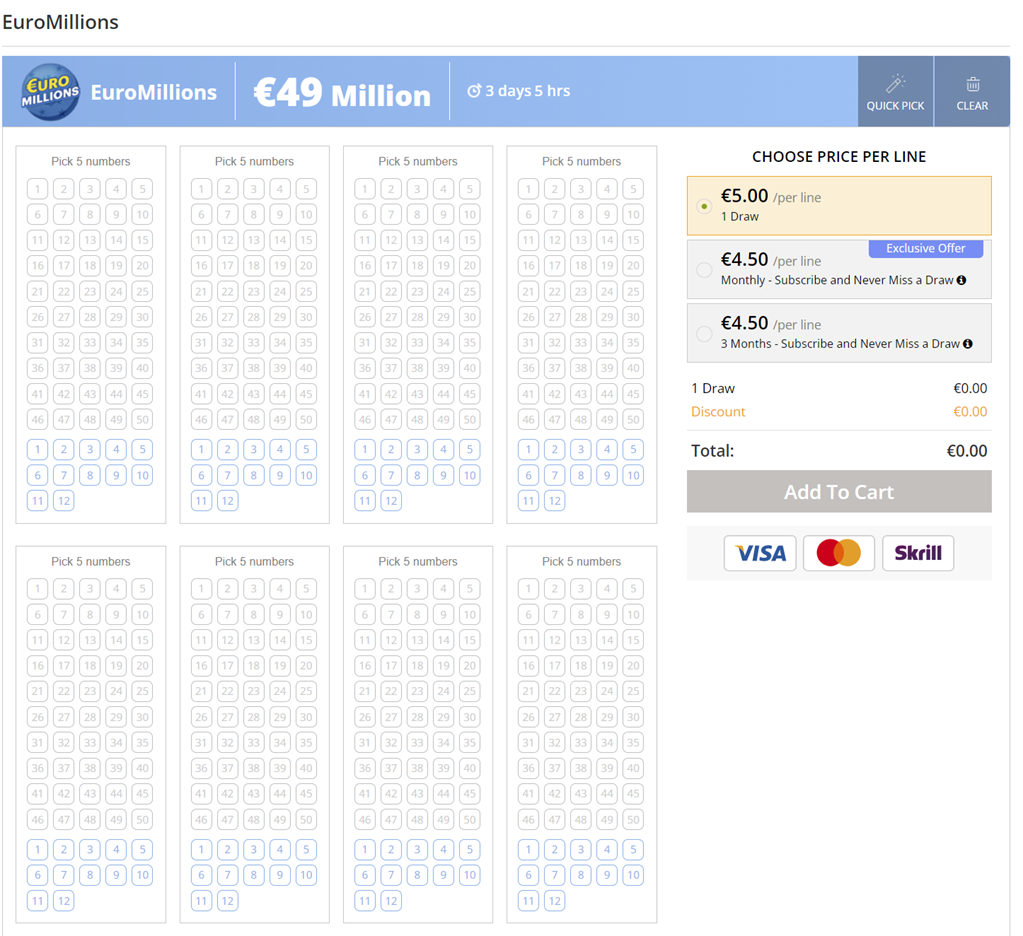Click the "Total:" label in the summary
This screenshot has width=1023, height=936.
tap(712, 451)
